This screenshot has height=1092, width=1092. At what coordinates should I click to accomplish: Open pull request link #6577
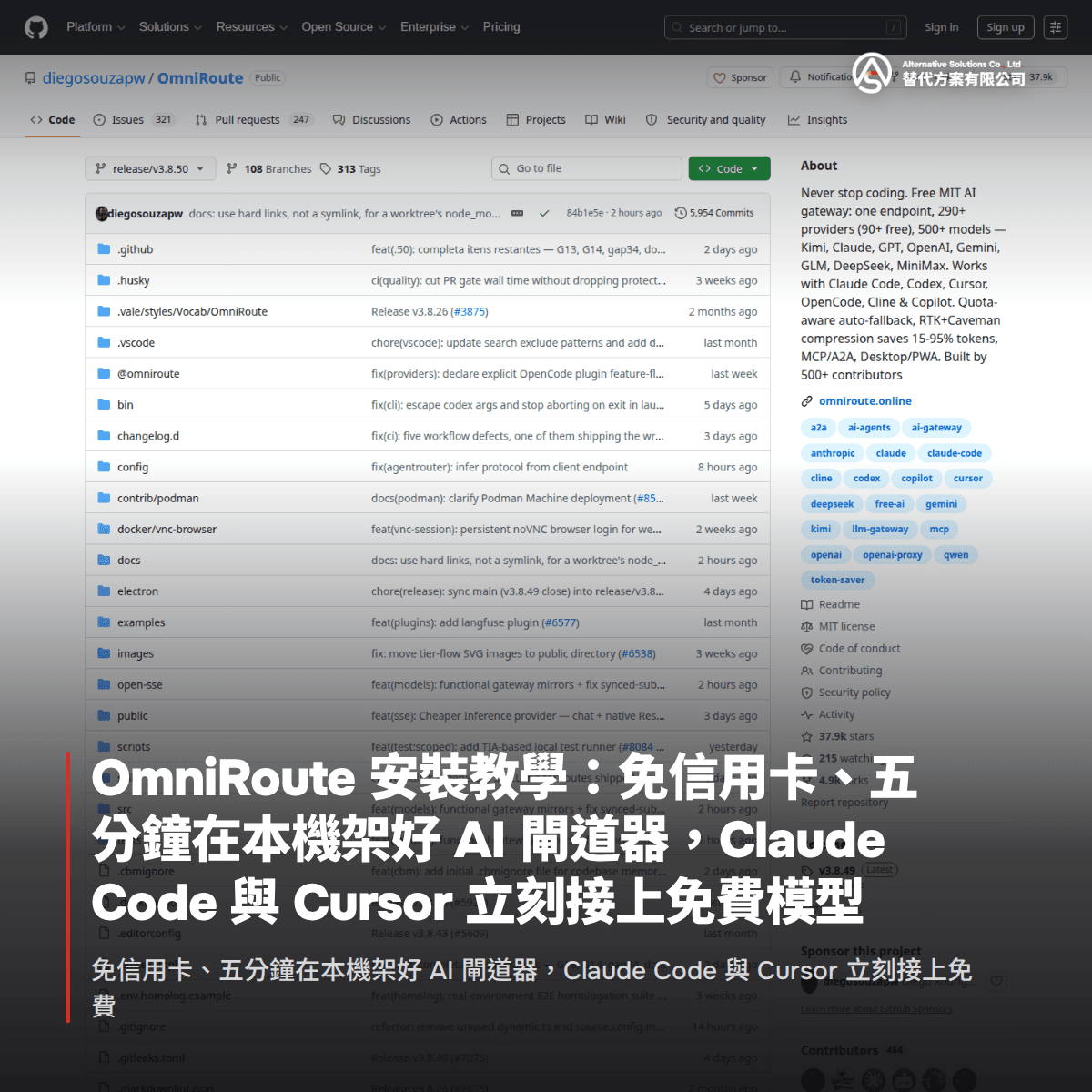tap(560, 622)
